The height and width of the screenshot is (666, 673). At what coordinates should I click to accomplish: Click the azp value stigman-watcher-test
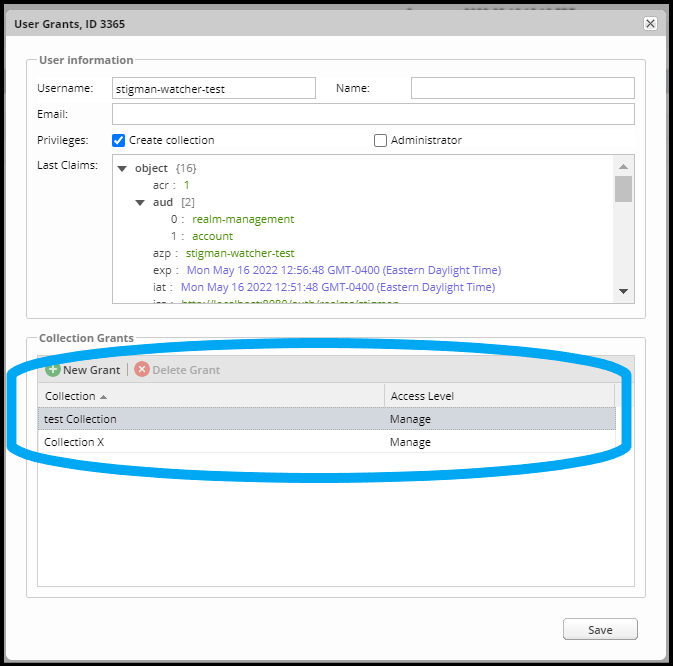coord(240,253)
